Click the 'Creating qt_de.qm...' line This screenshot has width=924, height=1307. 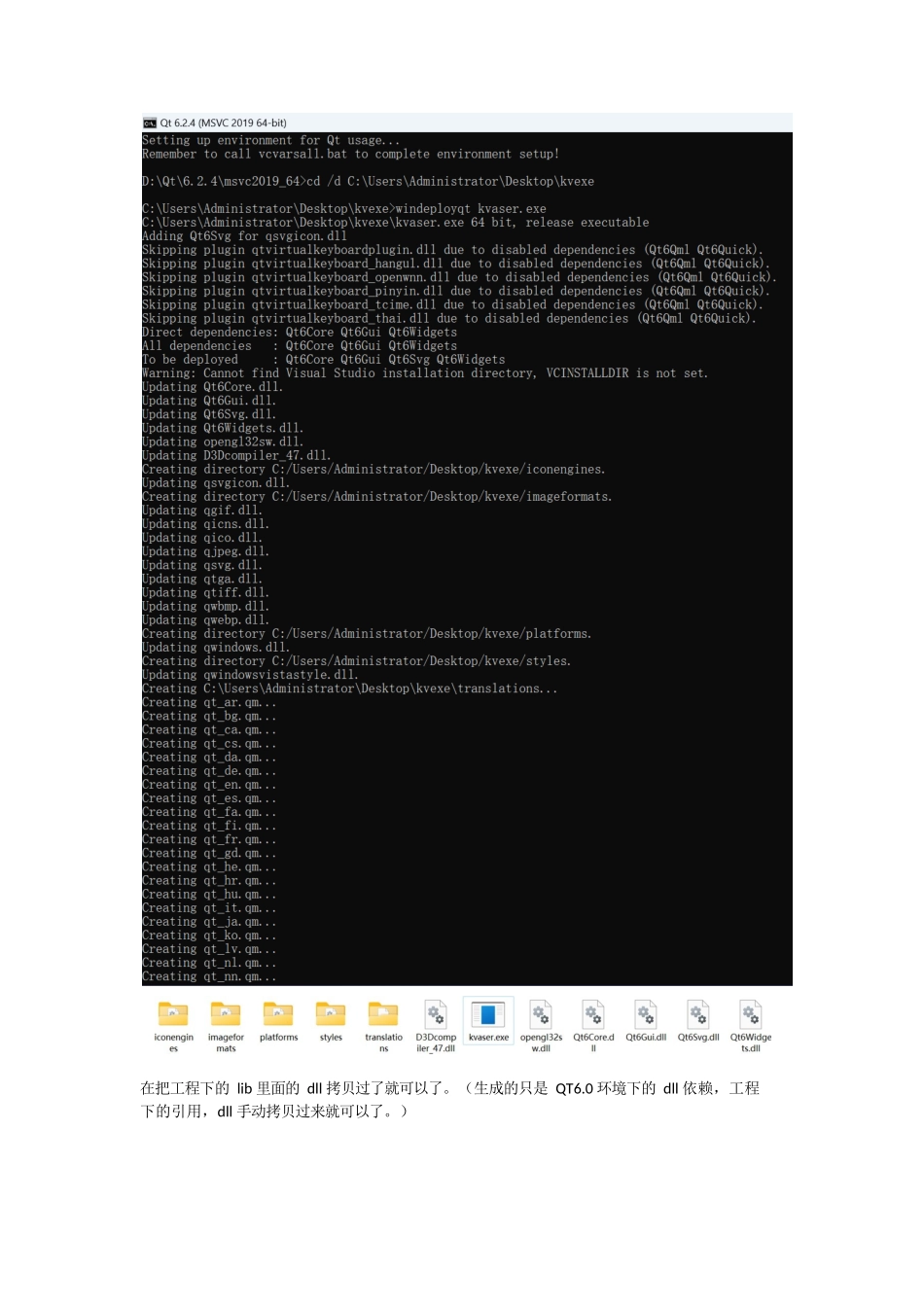coord(209,771)
